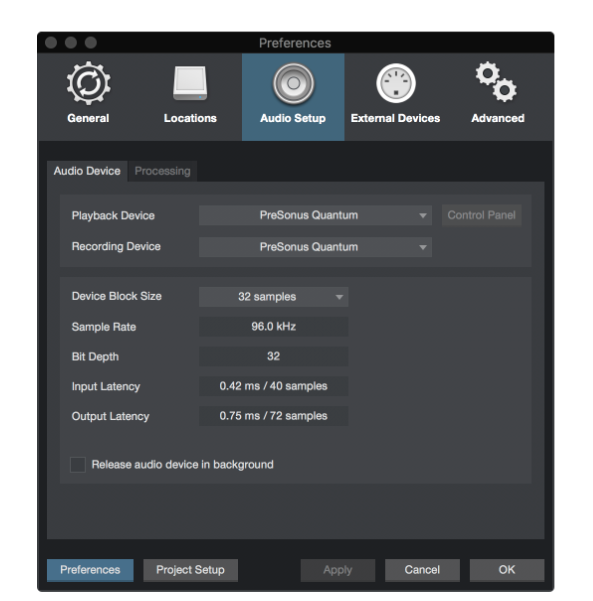Select the Locations drive icon
Viewport: 593px width, 601px height.
190,83
